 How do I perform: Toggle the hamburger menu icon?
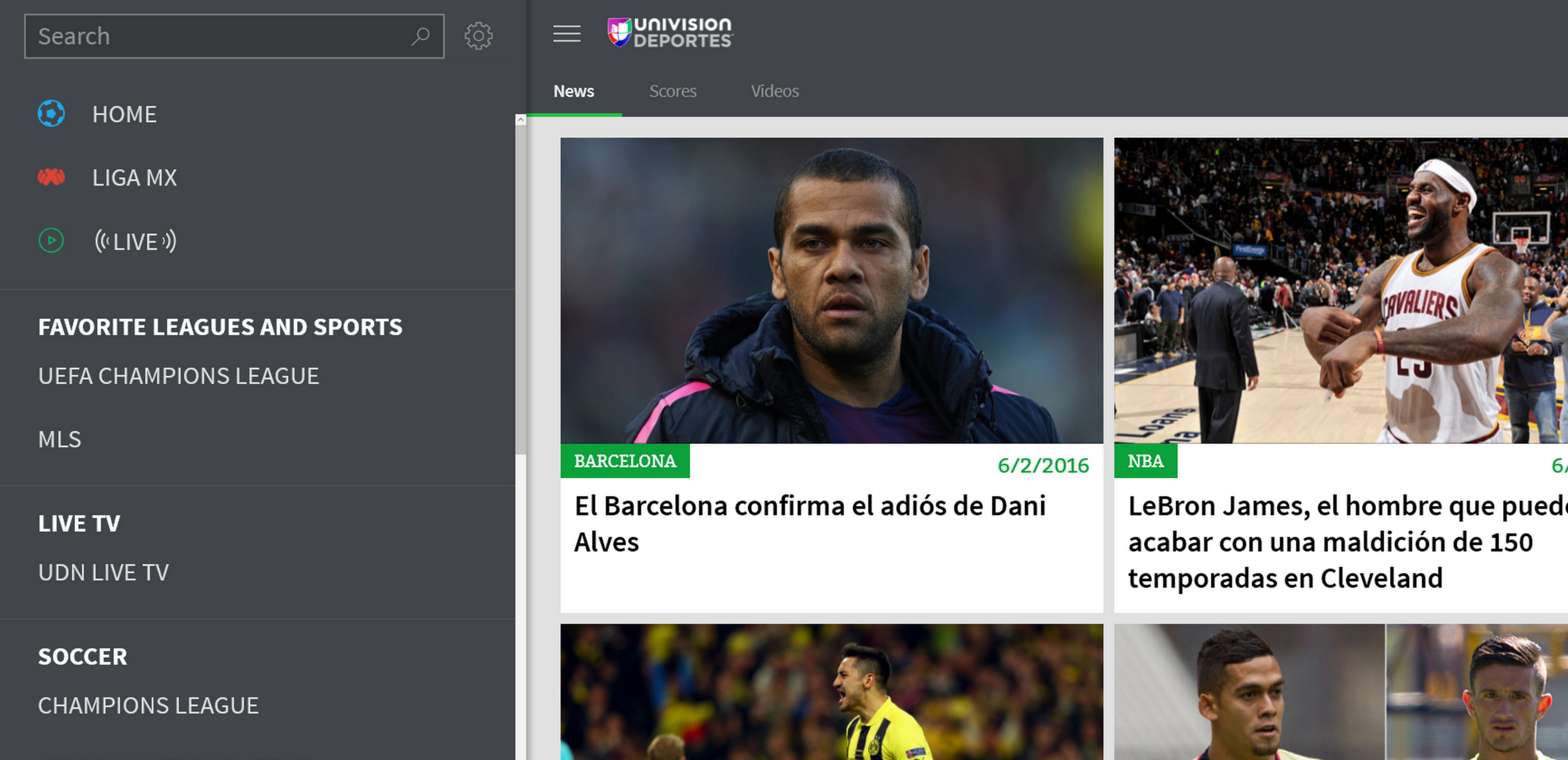point(567,33)
